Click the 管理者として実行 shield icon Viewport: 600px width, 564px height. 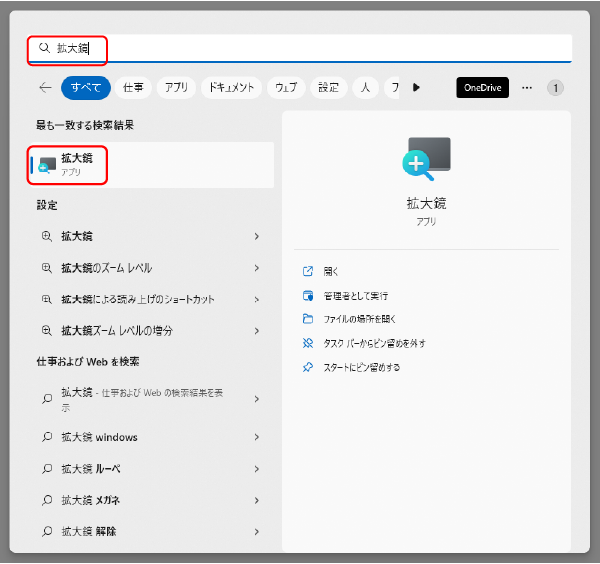click(x=308, y=295)
